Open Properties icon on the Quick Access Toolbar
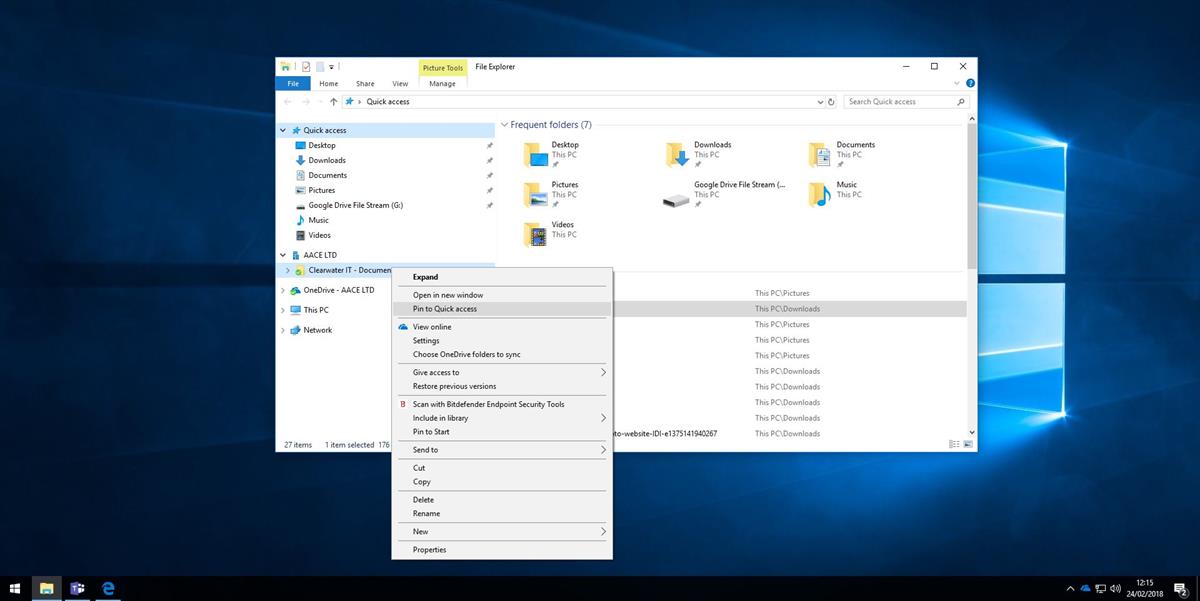This screenshot has width=1200, height=601. 306,66
